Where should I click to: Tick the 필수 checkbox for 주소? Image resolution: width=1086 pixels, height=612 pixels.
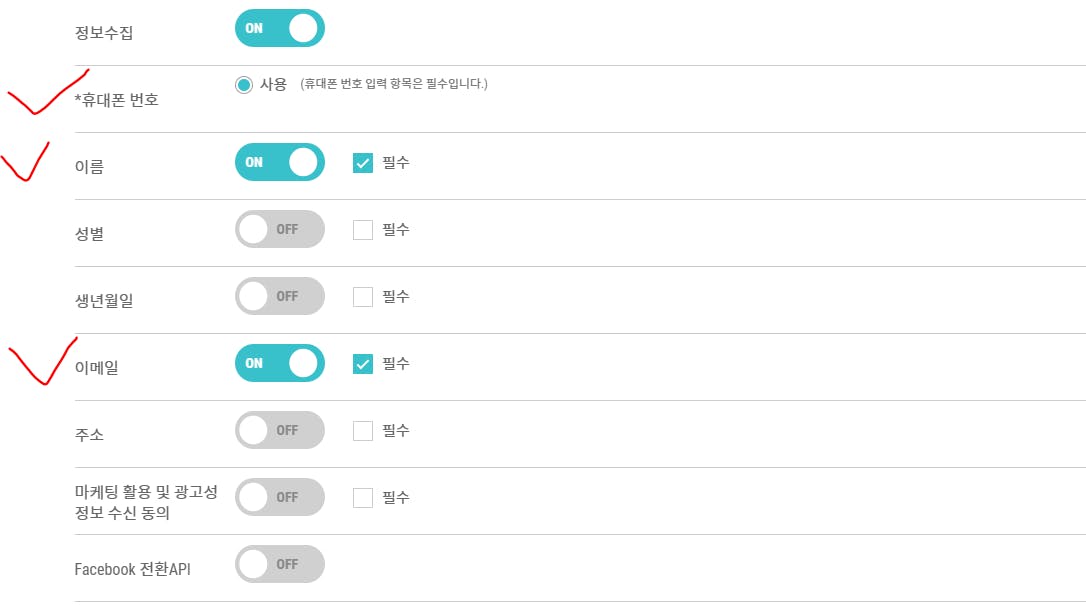pyautogui.click(x=363, y=431)
